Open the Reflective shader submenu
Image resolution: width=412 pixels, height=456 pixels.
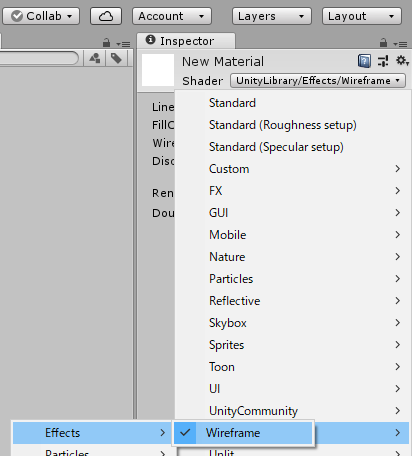[x=292, y=301]
